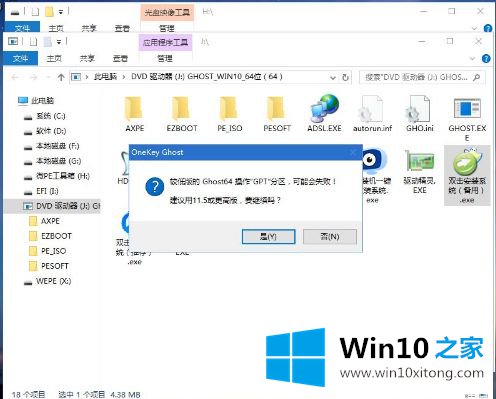Close the OneKey Ghost dialog
This screenshot has height=399, width=496.
click(353, 153)
